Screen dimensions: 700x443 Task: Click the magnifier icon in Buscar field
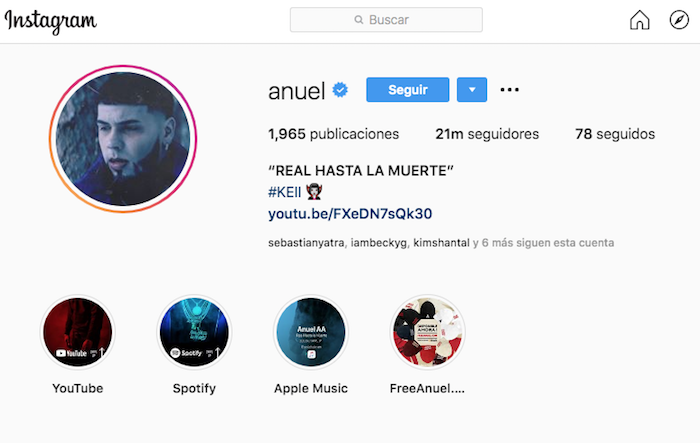(358, 20)
